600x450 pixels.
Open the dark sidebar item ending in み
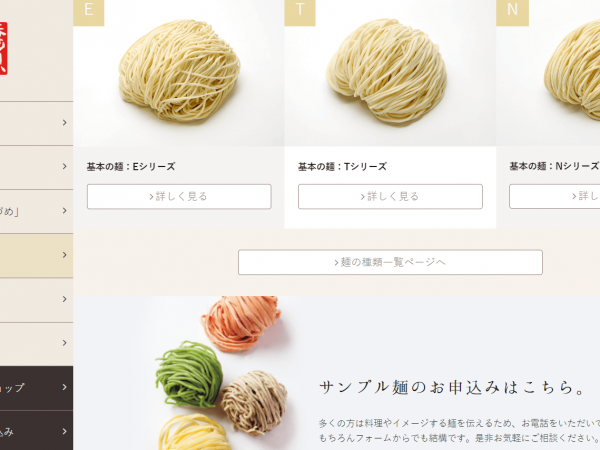point(36,431)
